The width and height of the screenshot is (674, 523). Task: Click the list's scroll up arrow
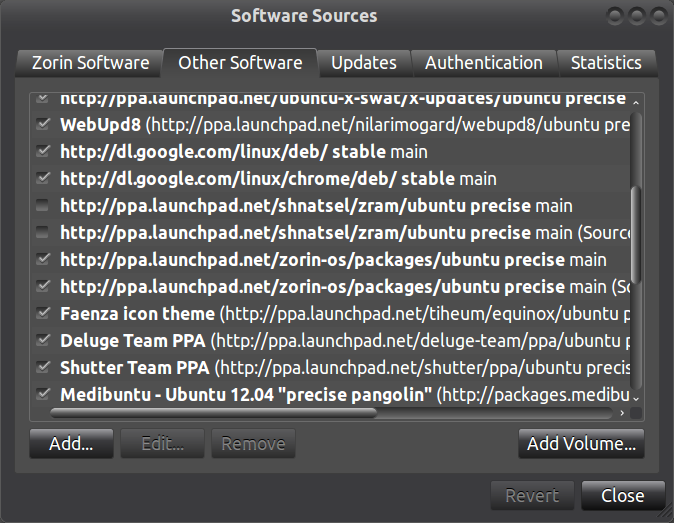636,102
